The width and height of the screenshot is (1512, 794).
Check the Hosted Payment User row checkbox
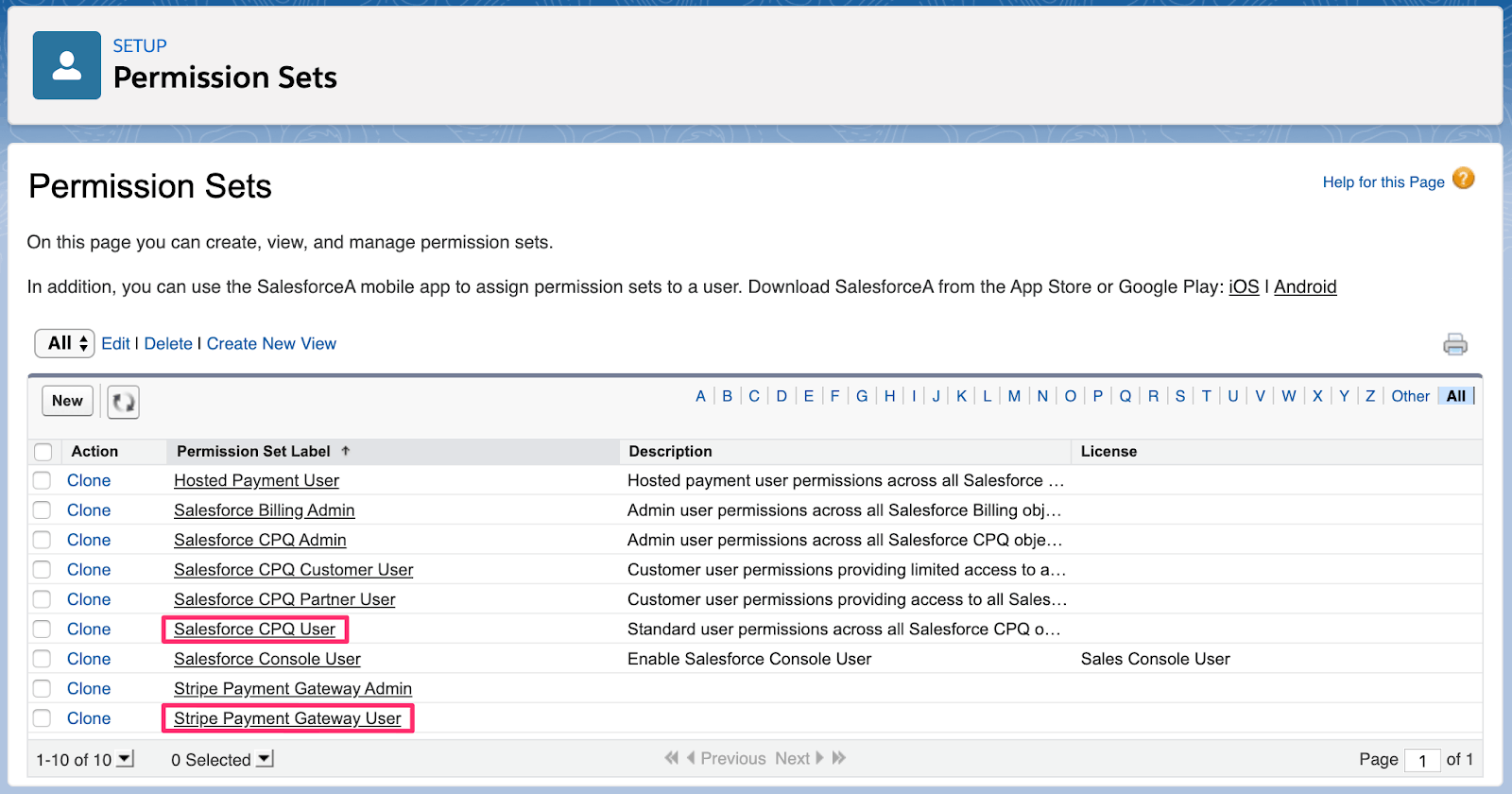click(42, 480)
